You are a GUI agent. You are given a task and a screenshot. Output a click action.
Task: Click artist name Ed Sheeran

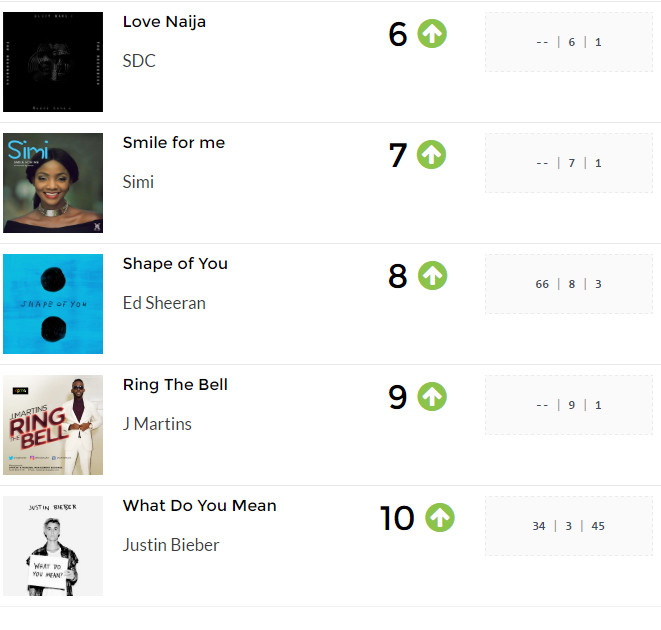point(164,303)
